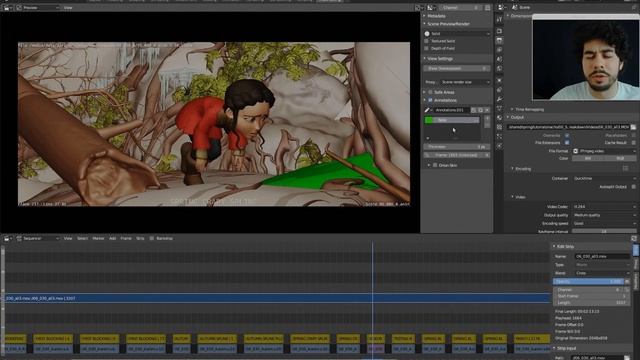Open folder browser for output path
This screenshot has height=360, width=640.
coord(633,127)
